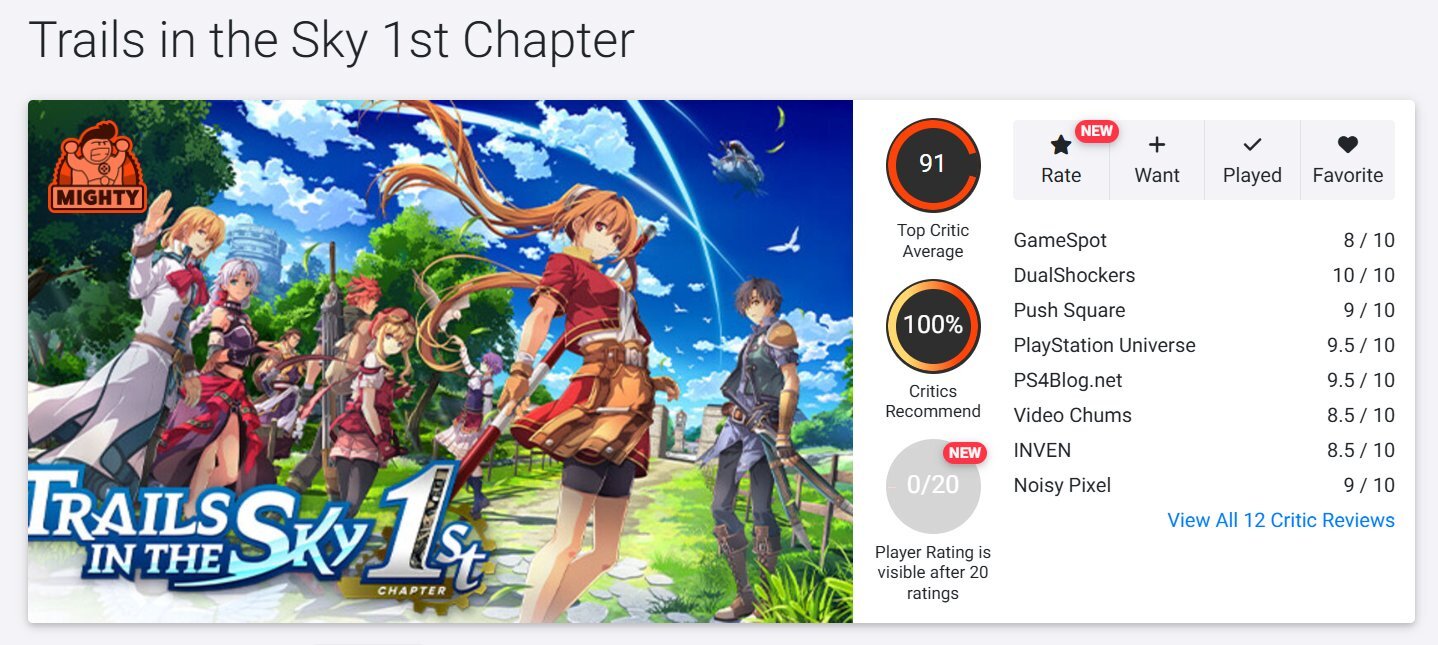This screenshot has height=645, width=1438.
Task: Click the Trails in the Sky 1st Chapter title
Action: click(331, 41)
